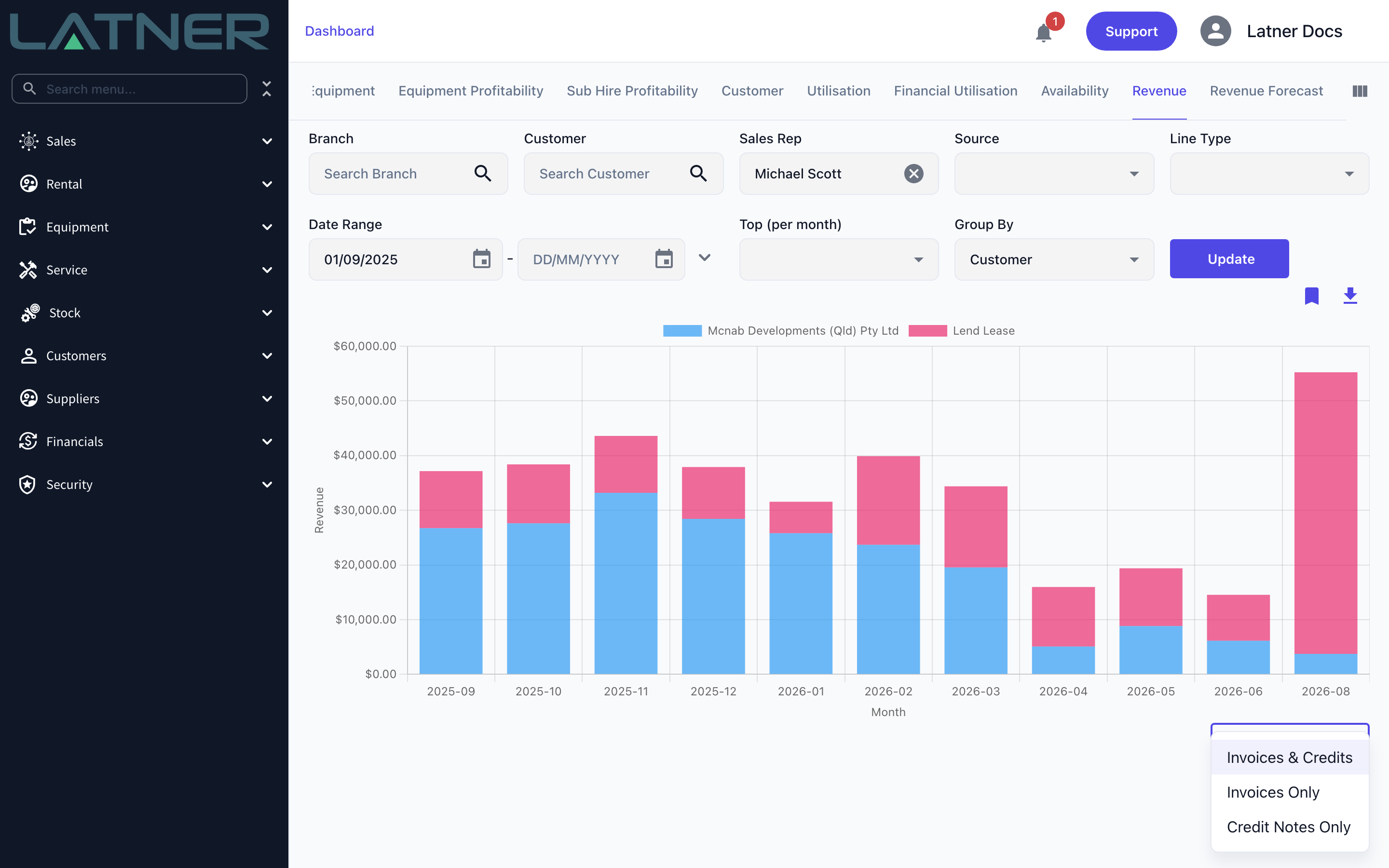This screenshot has height=868, width=1389.
Task: Expand the Customers menu section
Action: coord(267,356)
